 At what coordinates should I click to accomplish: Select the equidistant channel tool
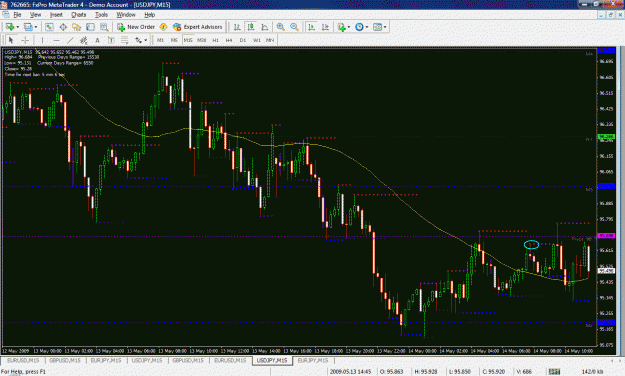click(x=84, y=40)
